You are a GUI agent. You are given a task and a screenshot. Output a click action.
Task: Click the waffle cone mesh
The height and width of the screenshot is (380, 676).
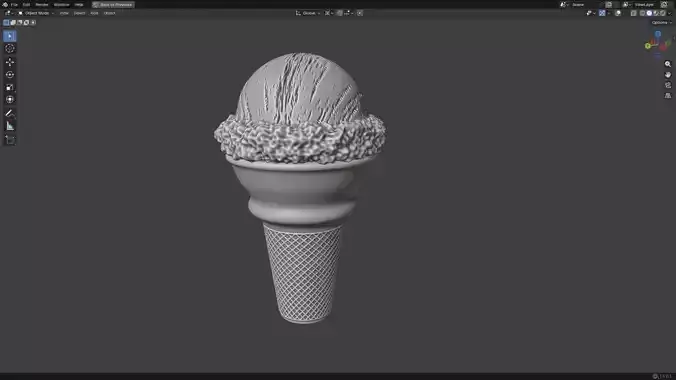click(303, 273)
